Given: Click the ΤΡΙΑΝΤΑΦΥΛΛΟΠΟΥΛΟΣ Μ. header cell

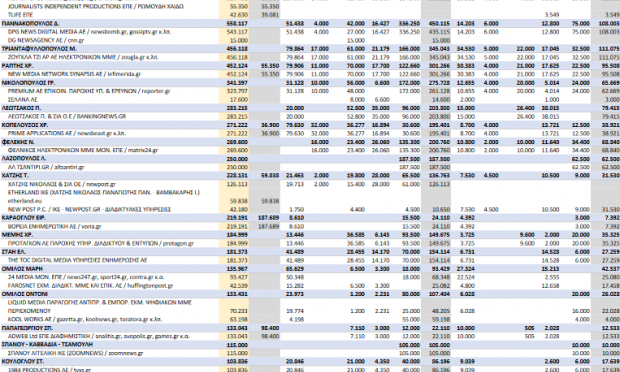Looking at the screenshot, I should (x=39, y=49).
